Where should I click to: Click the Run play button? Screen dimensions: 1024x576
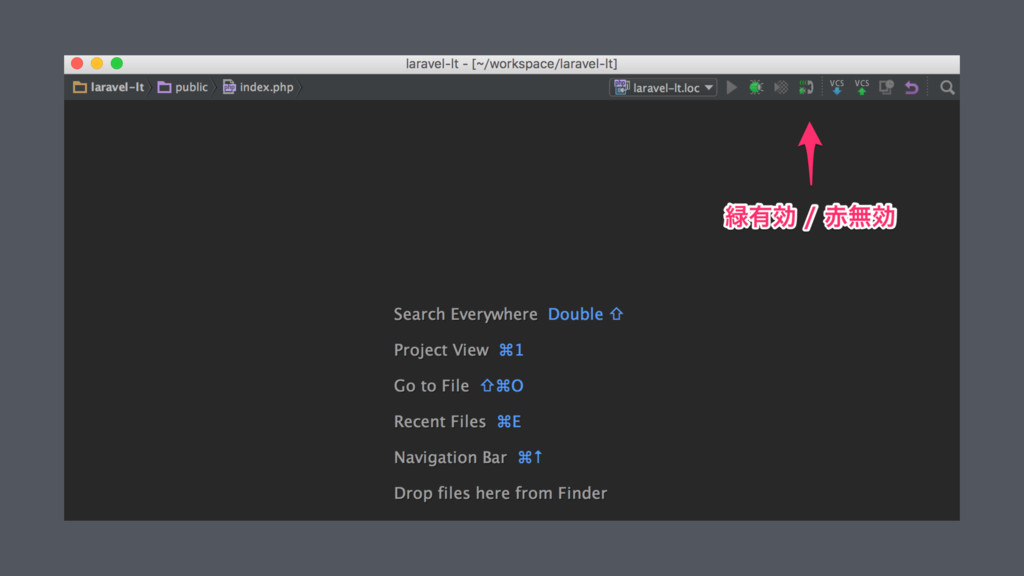point(732,88)
